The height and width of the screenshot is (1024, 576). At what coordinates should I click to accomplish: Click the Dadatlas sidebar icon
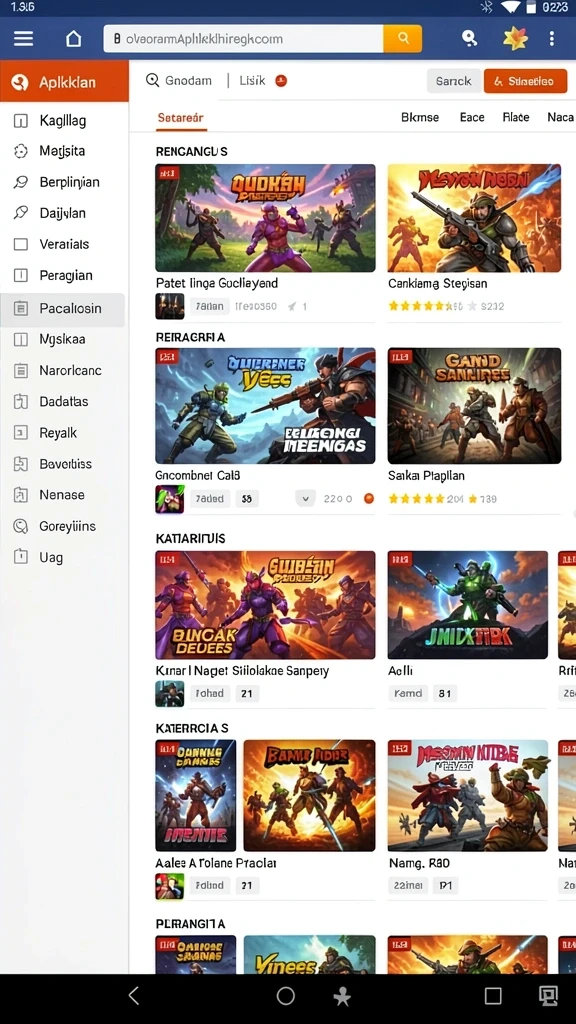click(21, 402)
